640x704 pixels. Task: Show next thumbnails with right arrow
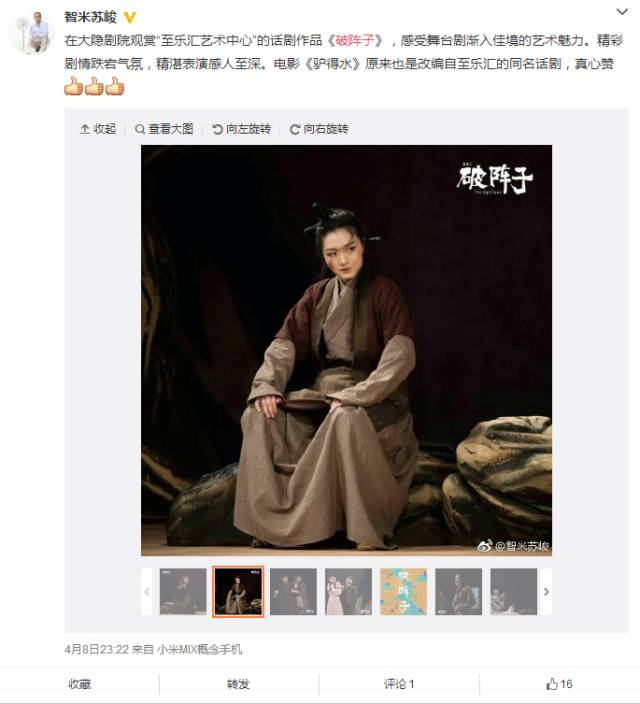[546, 592]
